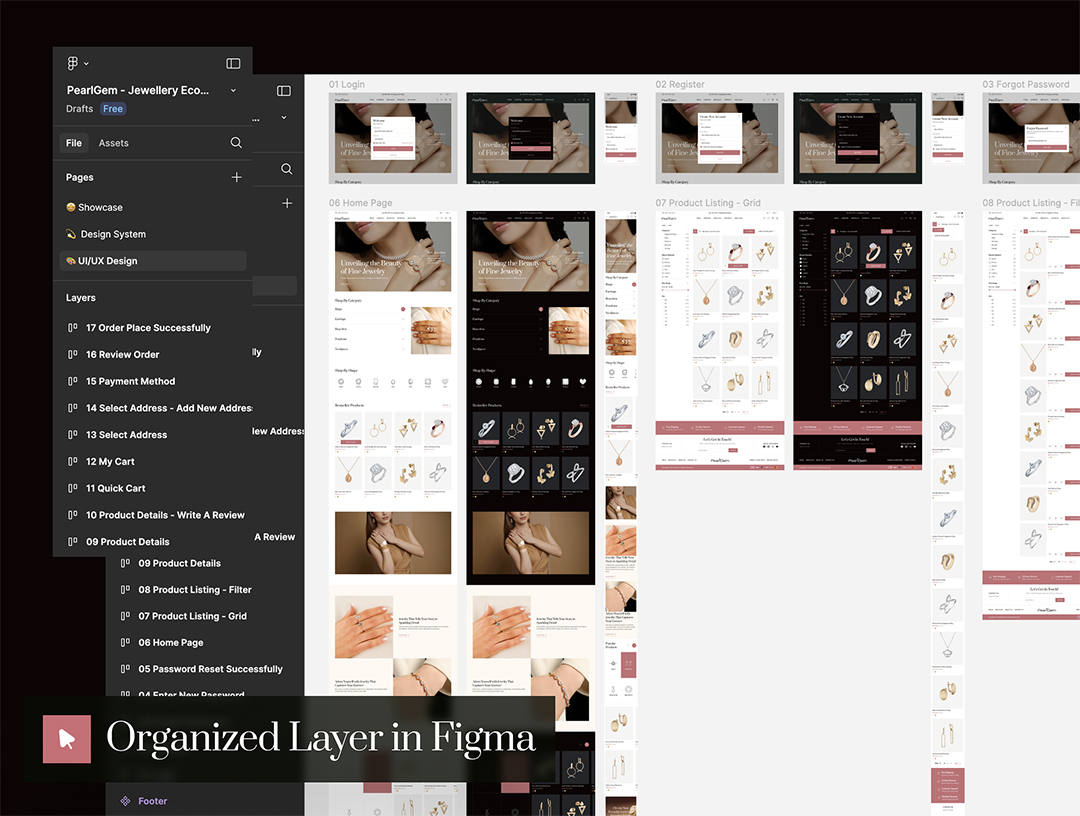The image size is (1080, 816).
Task: Click the frame icon next to 11 Quick Cart
Action: coord(73,488)
